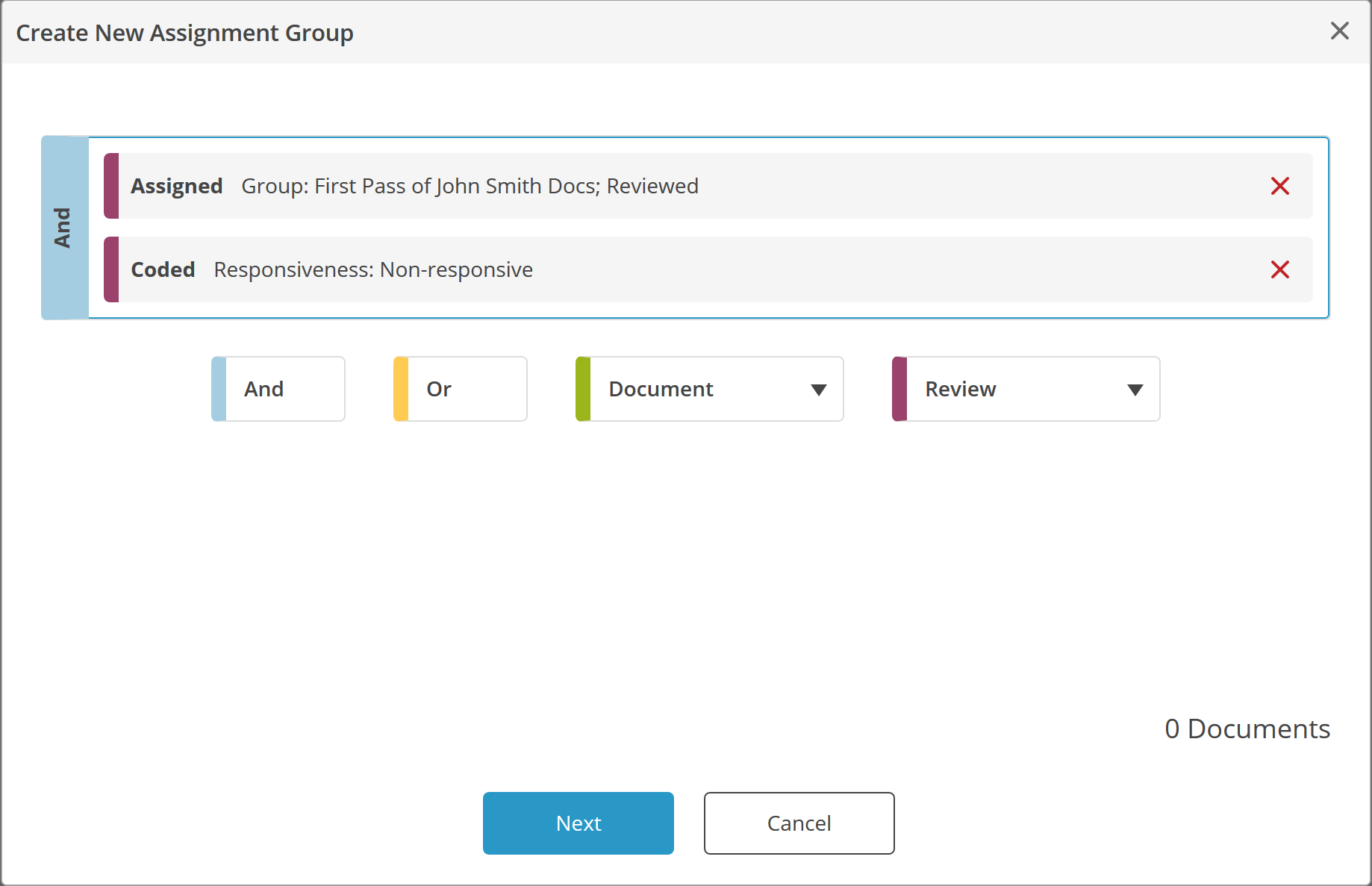
Task: Click the blue accent bar on the And block
Action: (217, 388)
